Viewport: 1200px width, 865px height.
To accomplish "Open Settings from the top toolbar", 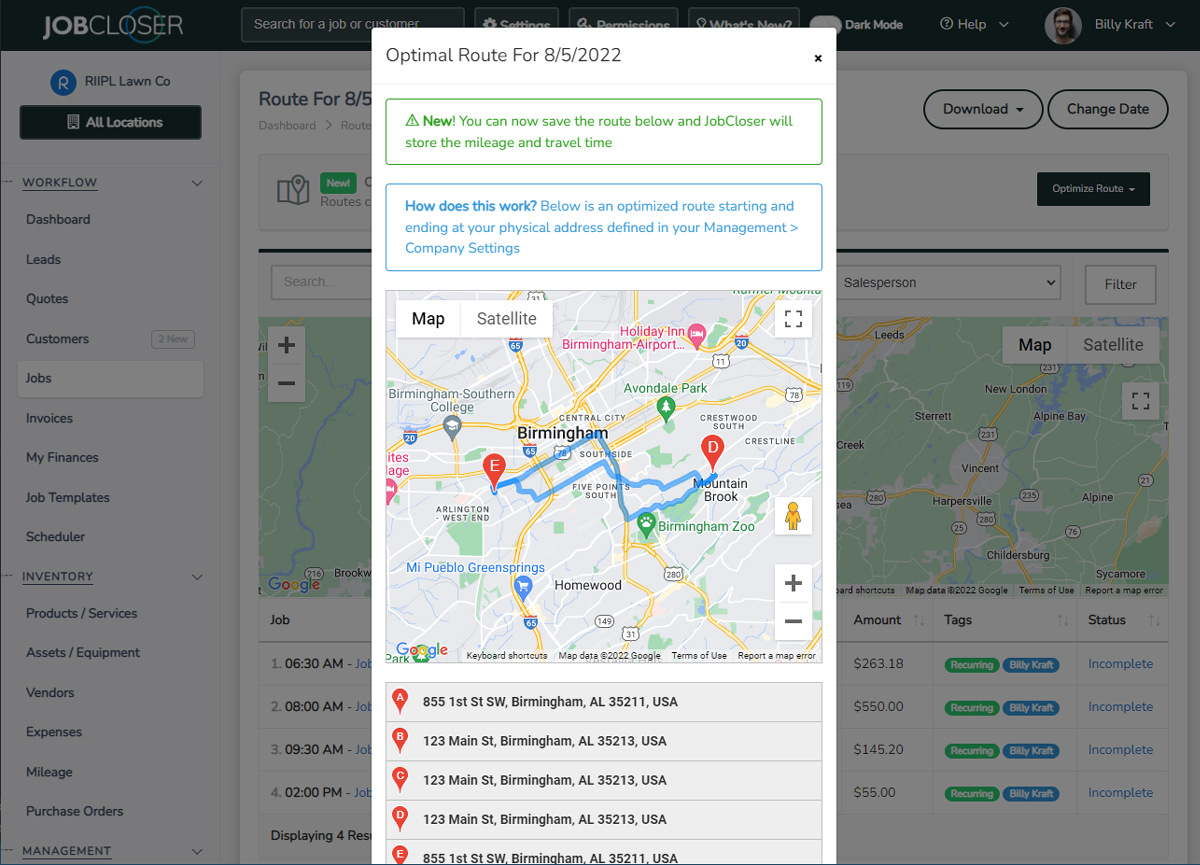I will click(516, 20).
